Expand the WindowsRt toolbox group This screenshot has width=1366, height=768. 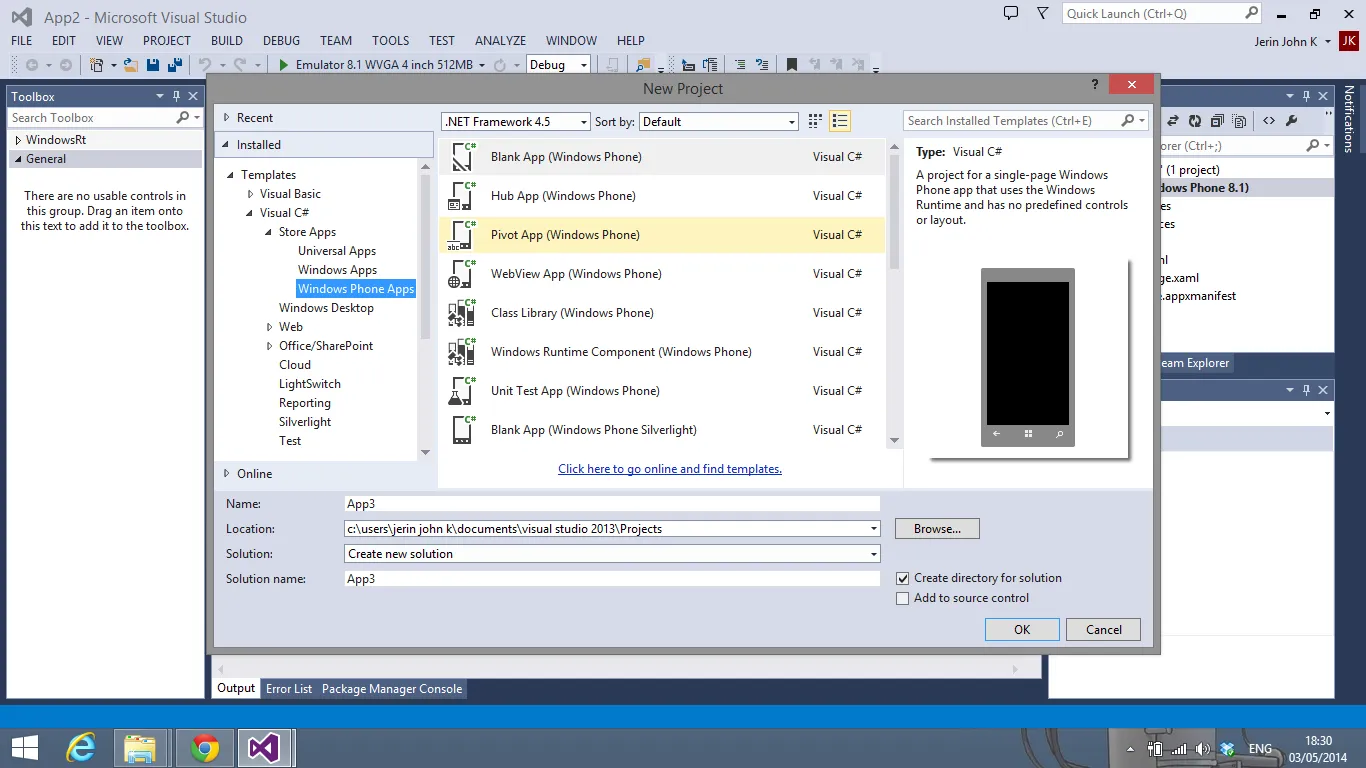click(18, 140)
